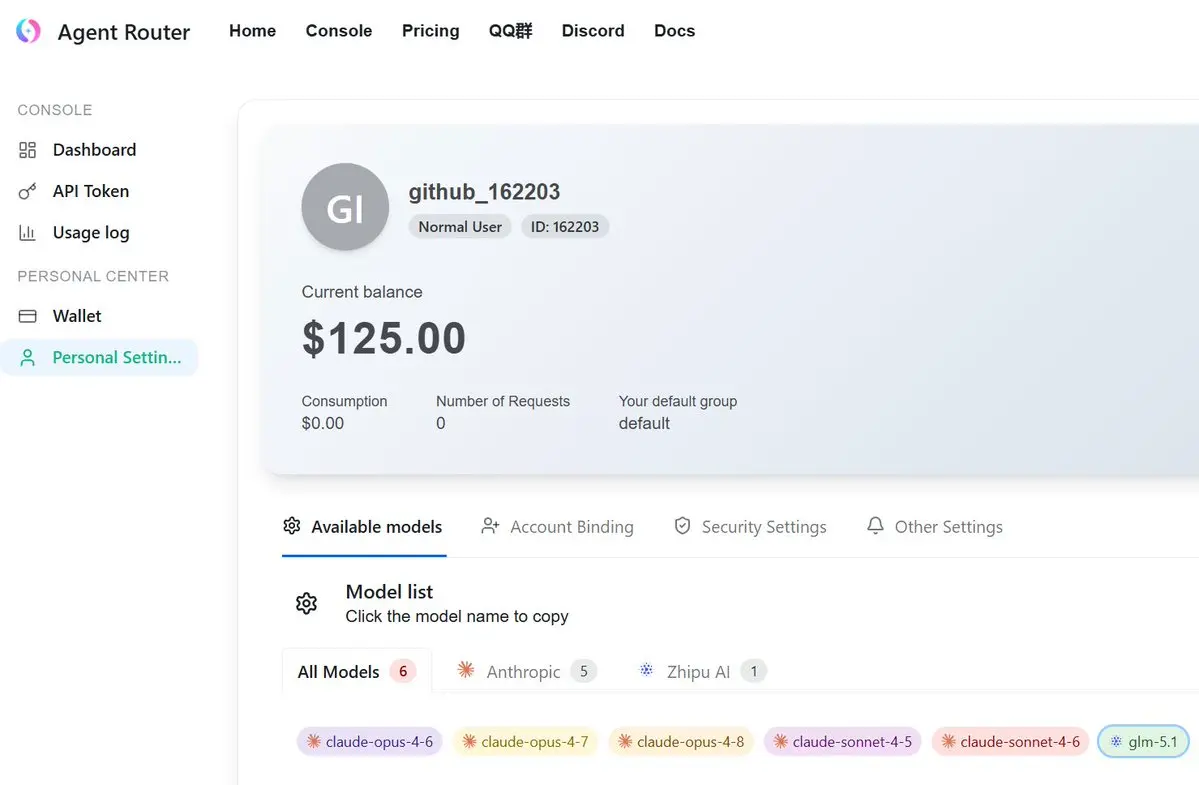Screen dimensions: 1199x785
Task: Open the Pricing page
Action: [431, 31]
